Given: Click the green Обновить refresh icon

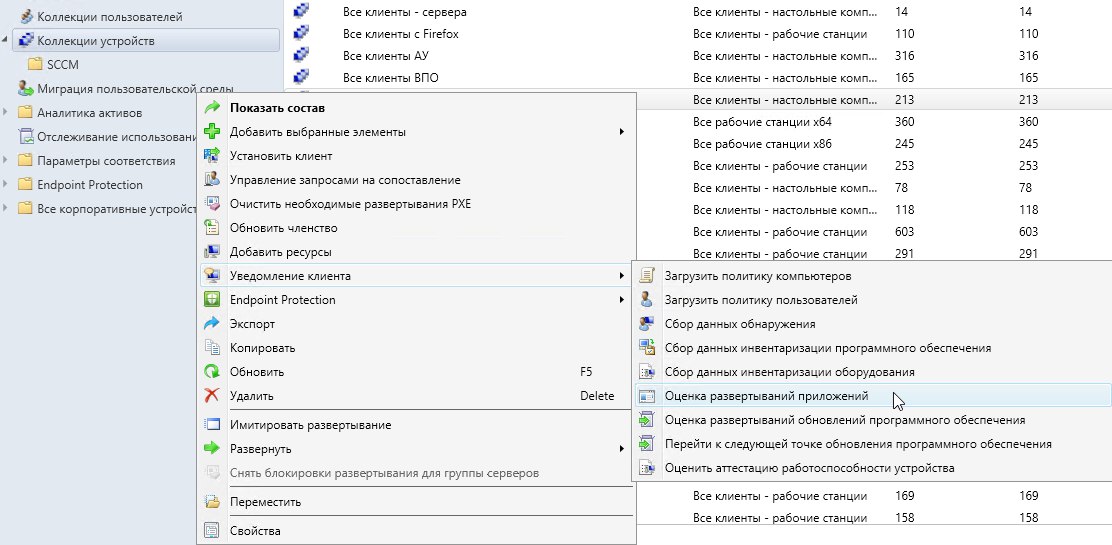Looking at the screenshot, I should tap(212, 372).
